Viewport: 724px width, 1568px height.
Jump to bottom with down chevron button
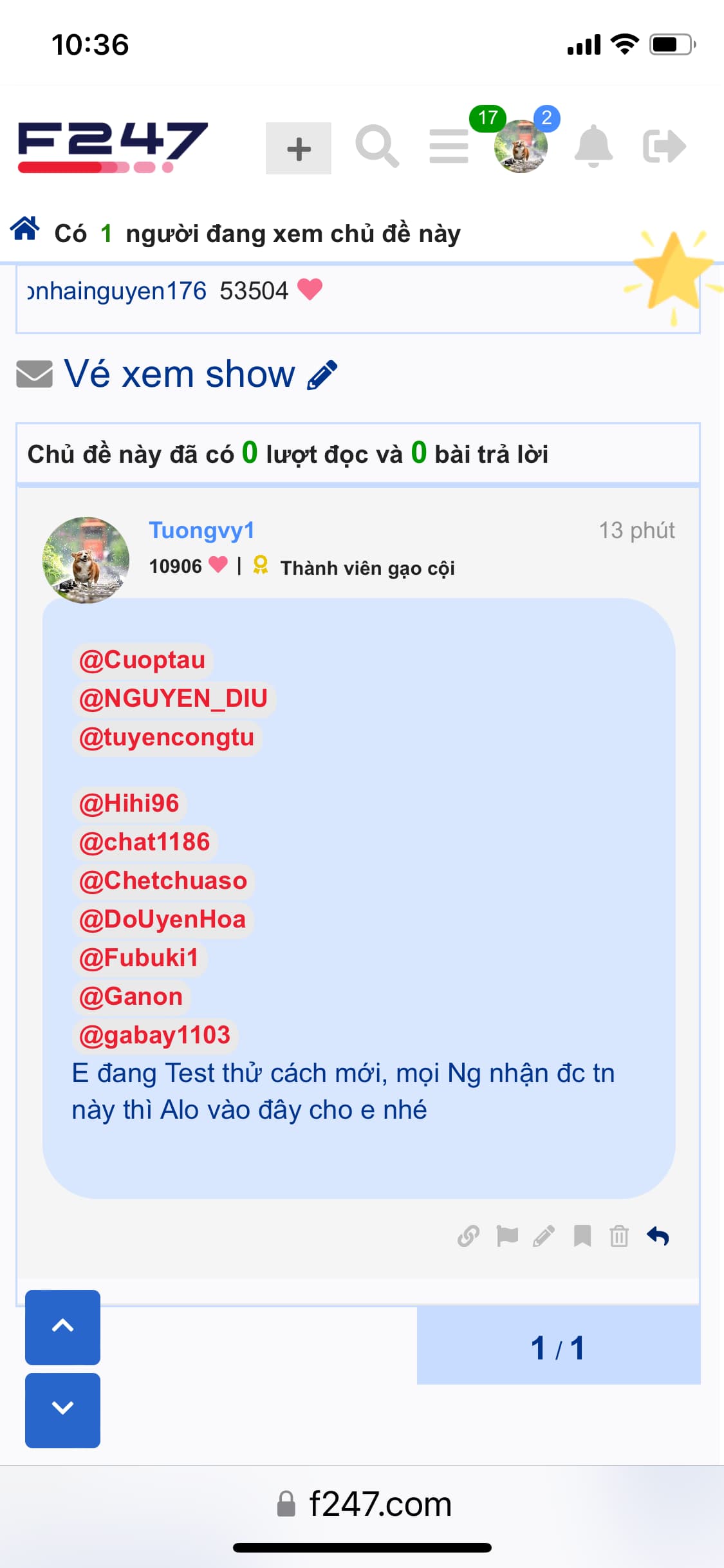coord(62,1410)
